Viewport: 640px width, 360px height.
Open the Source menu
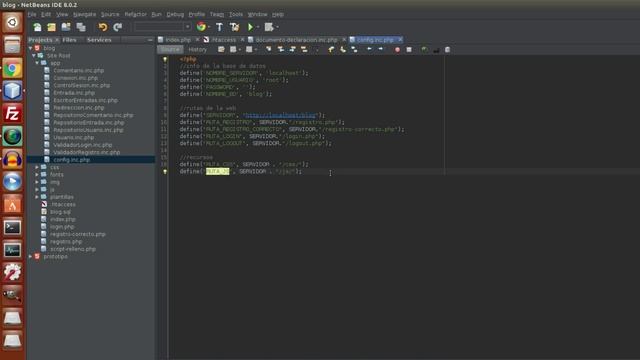click(110, 14)
